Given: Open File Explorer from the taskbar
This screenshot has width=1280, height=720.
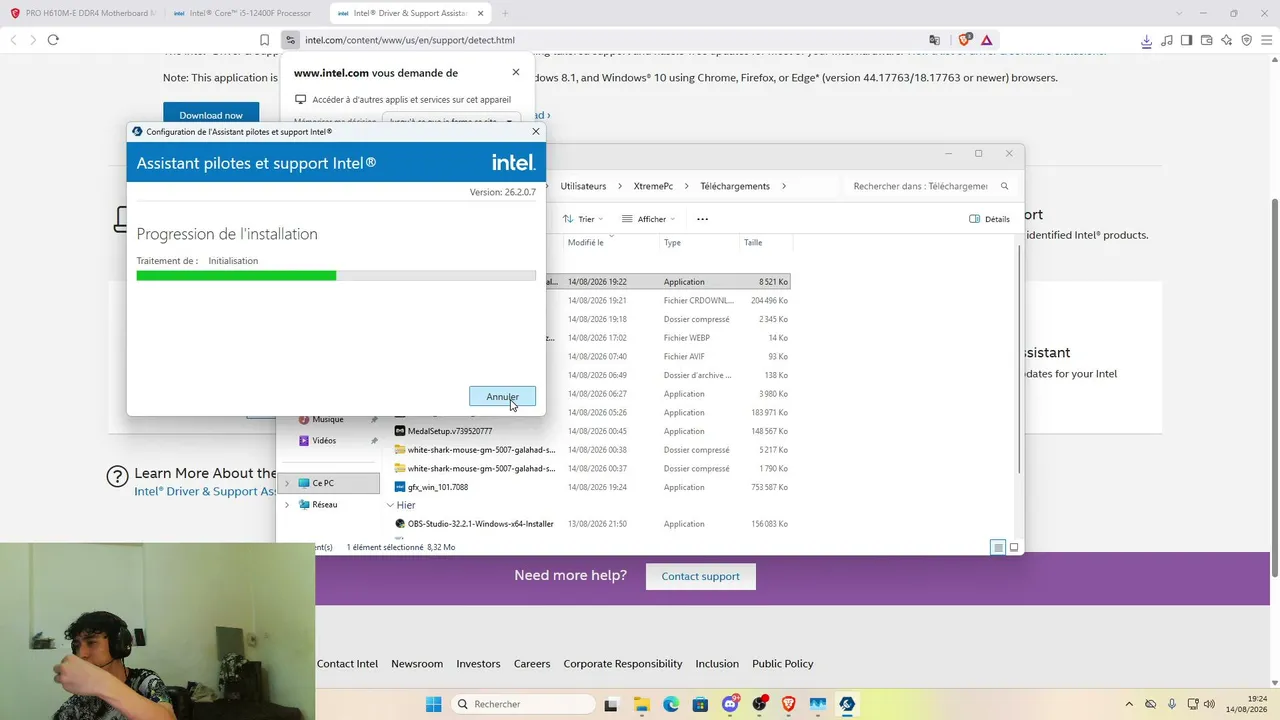Looking at the screenshot, I should [641, 704].
